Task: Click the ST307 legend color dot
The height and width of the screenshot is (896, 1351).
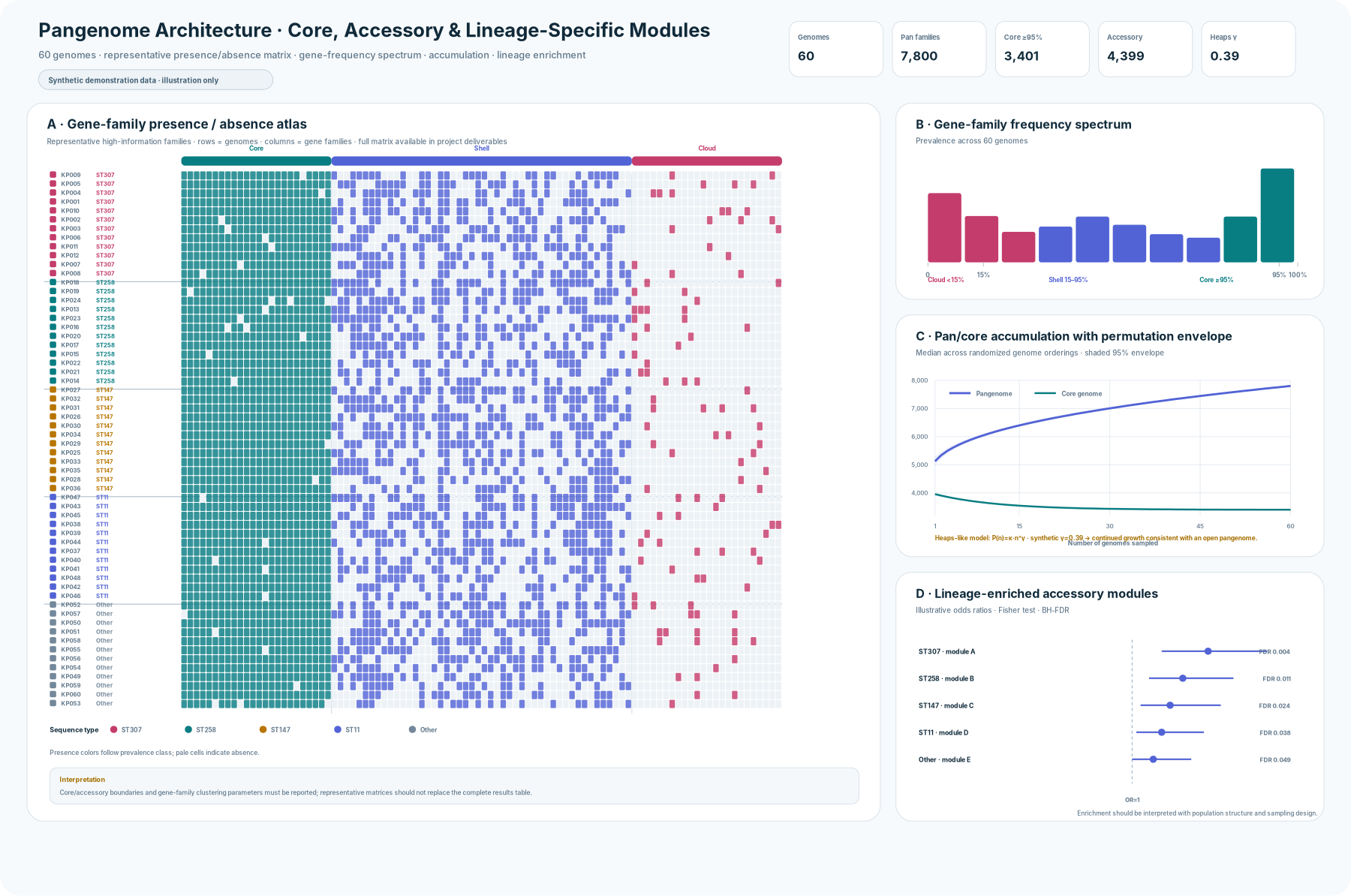Action: [x=114, y=729]
